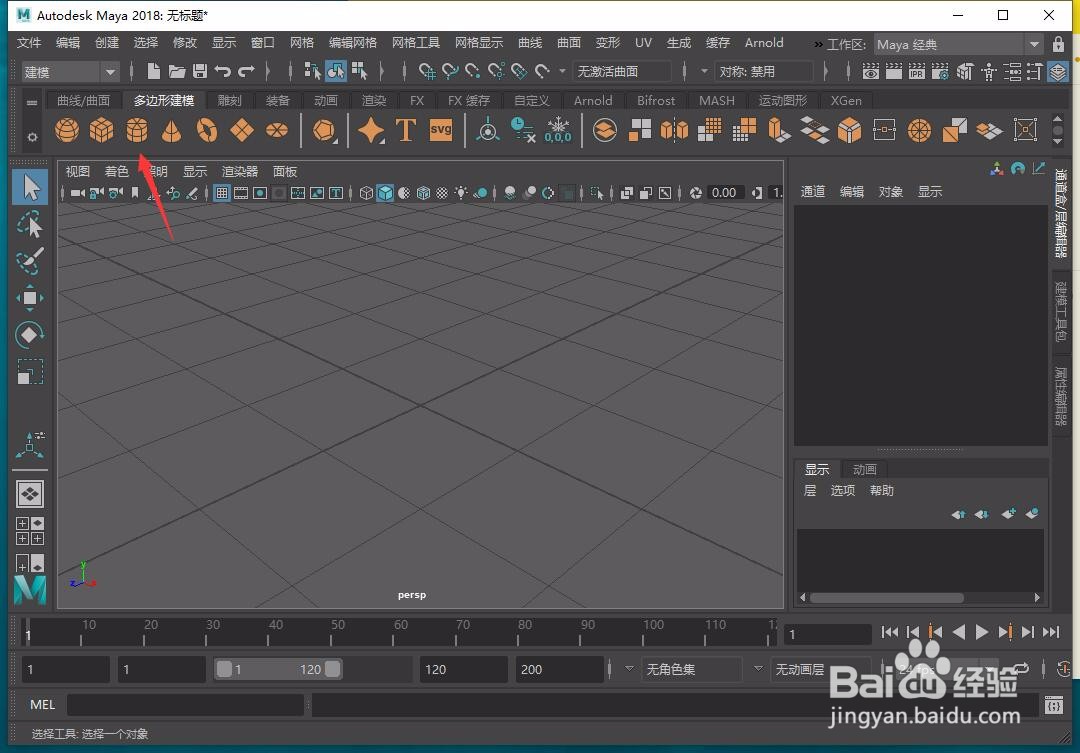Click the Redo arrow icon
1080x753 pixels.
tap(246, 71)
